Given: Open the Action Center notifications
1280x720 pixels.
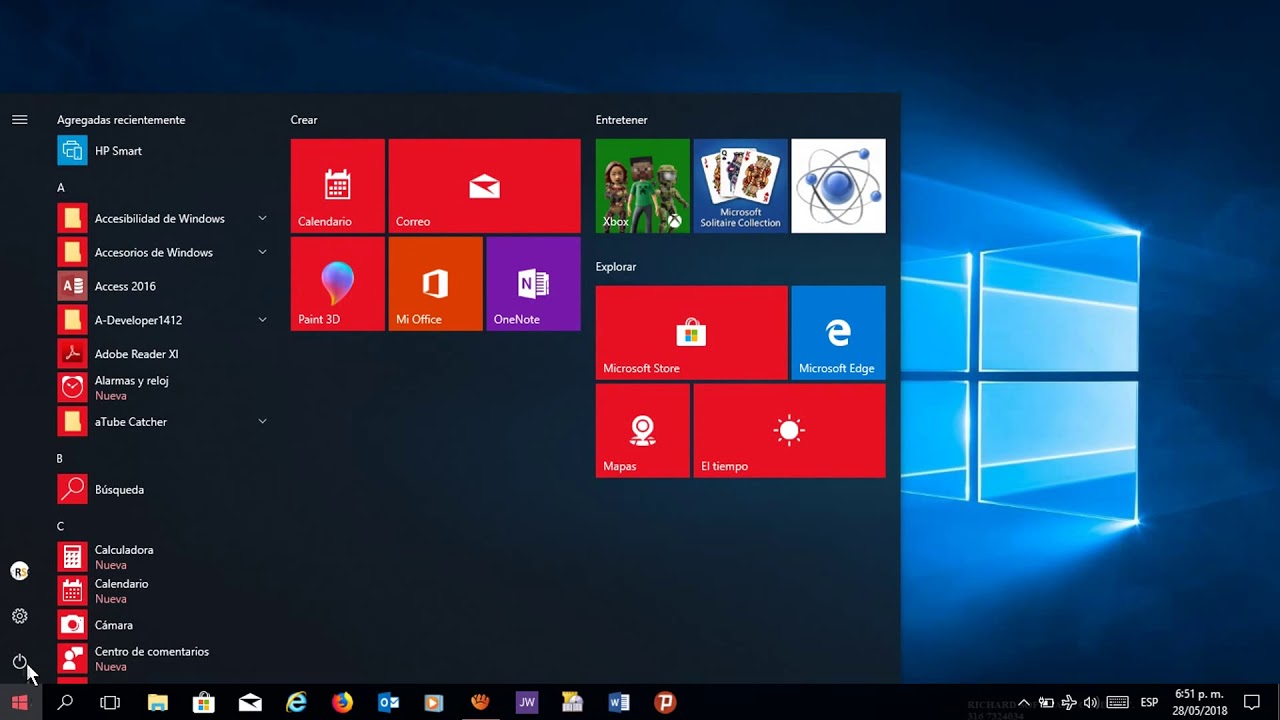Looking at the screenshot, I should click(x=1252, y=702).
